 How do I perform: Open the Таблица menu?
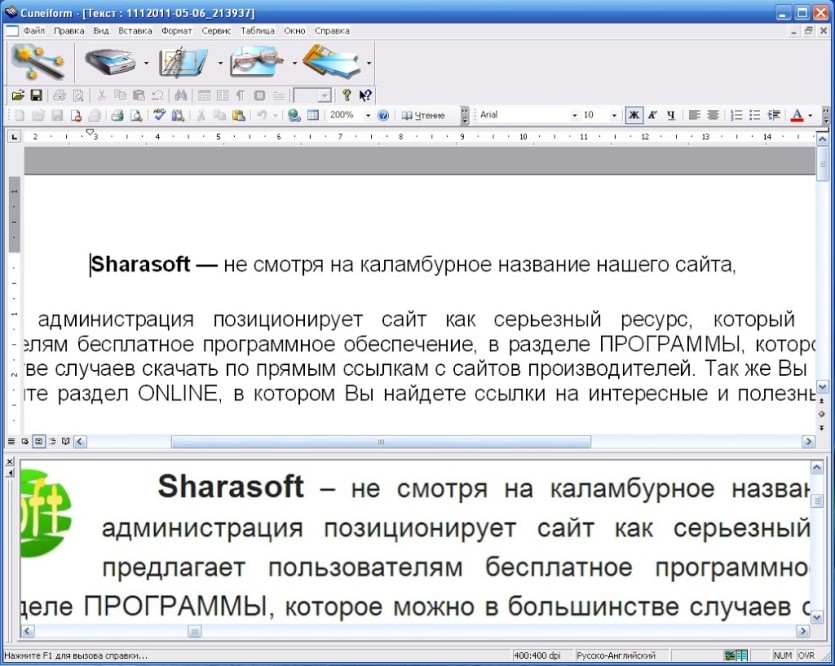coord(257,31)
